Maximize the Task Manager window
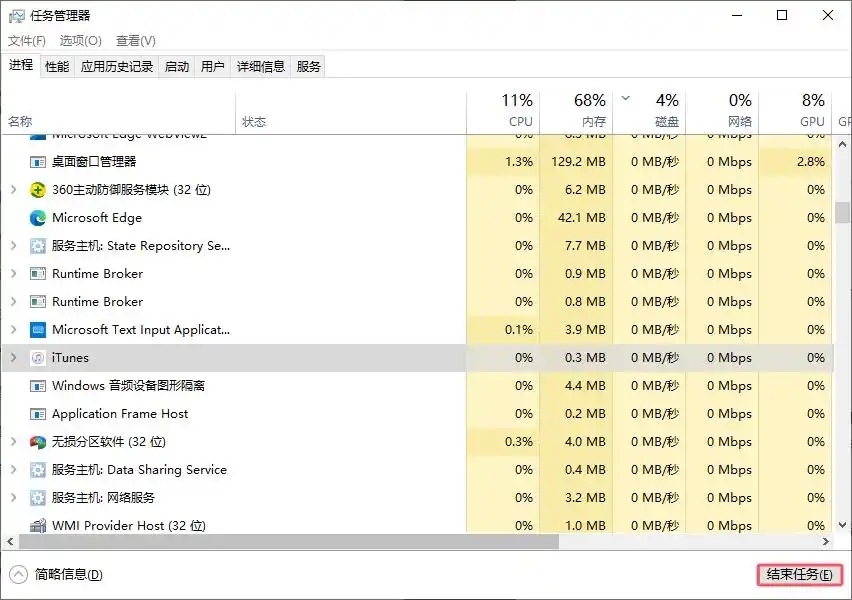This screenshot has height=600, width=852. point(782,15)
